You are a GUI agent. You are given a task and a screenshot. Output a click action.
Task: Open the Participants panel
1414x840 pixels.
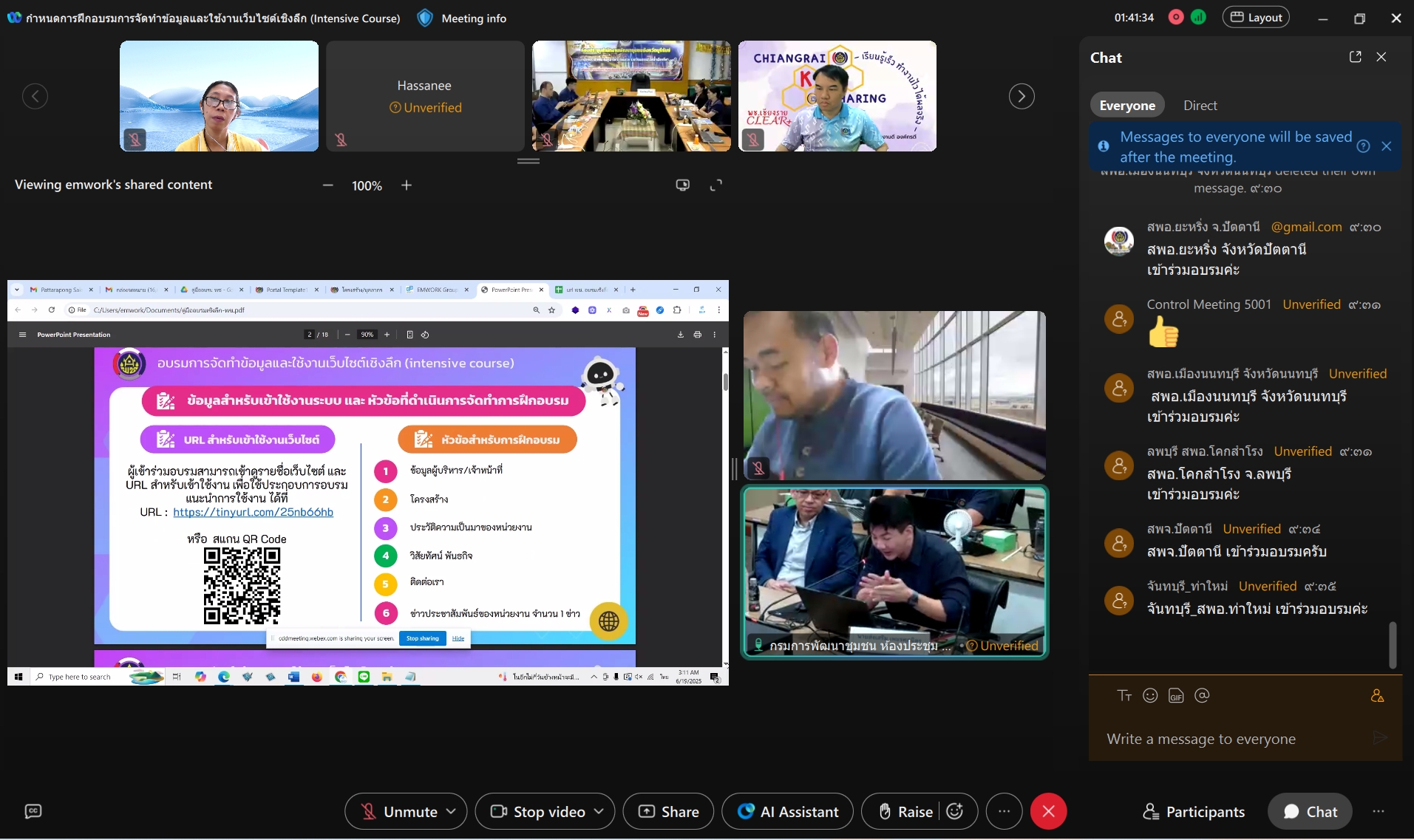tap(1194, 811)
